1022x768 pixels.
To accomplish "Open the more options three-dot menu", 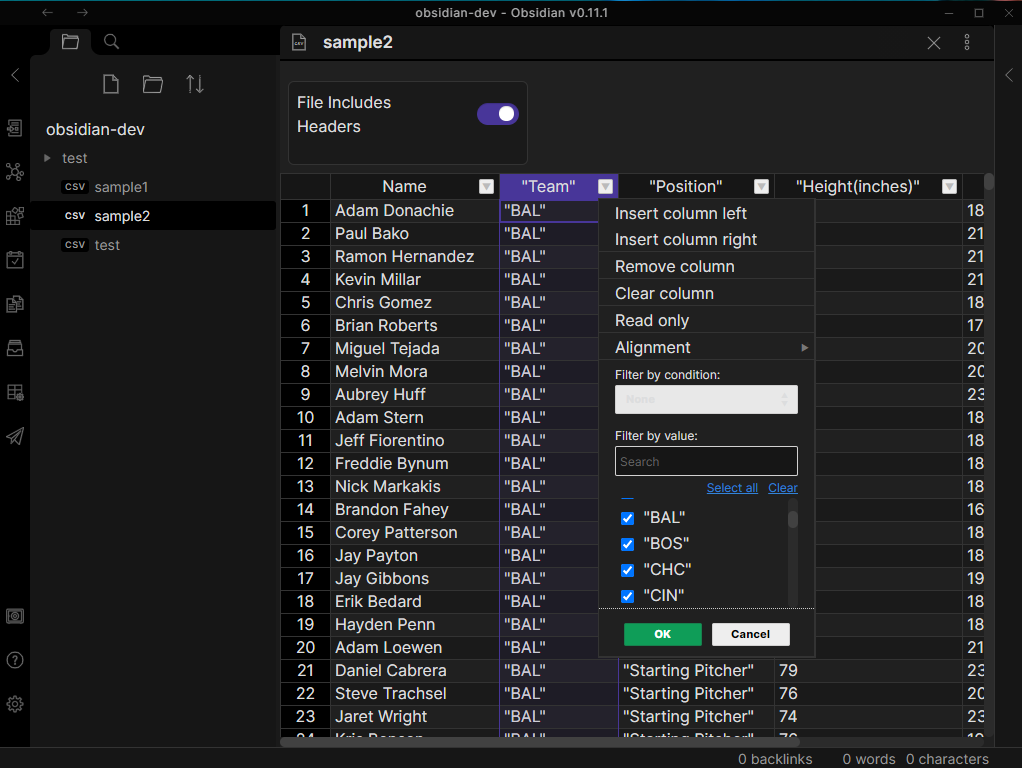I will 967,42.
